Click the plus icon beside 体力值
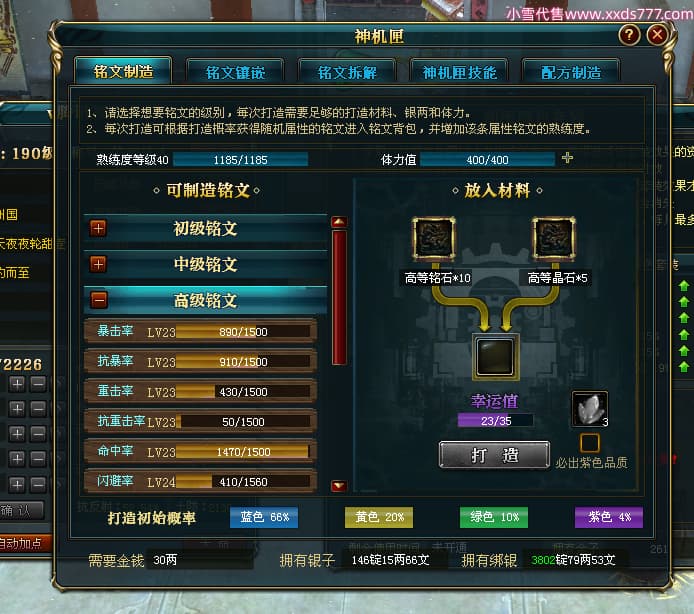This screenshot has width=694, height=614. click(567, 158)
